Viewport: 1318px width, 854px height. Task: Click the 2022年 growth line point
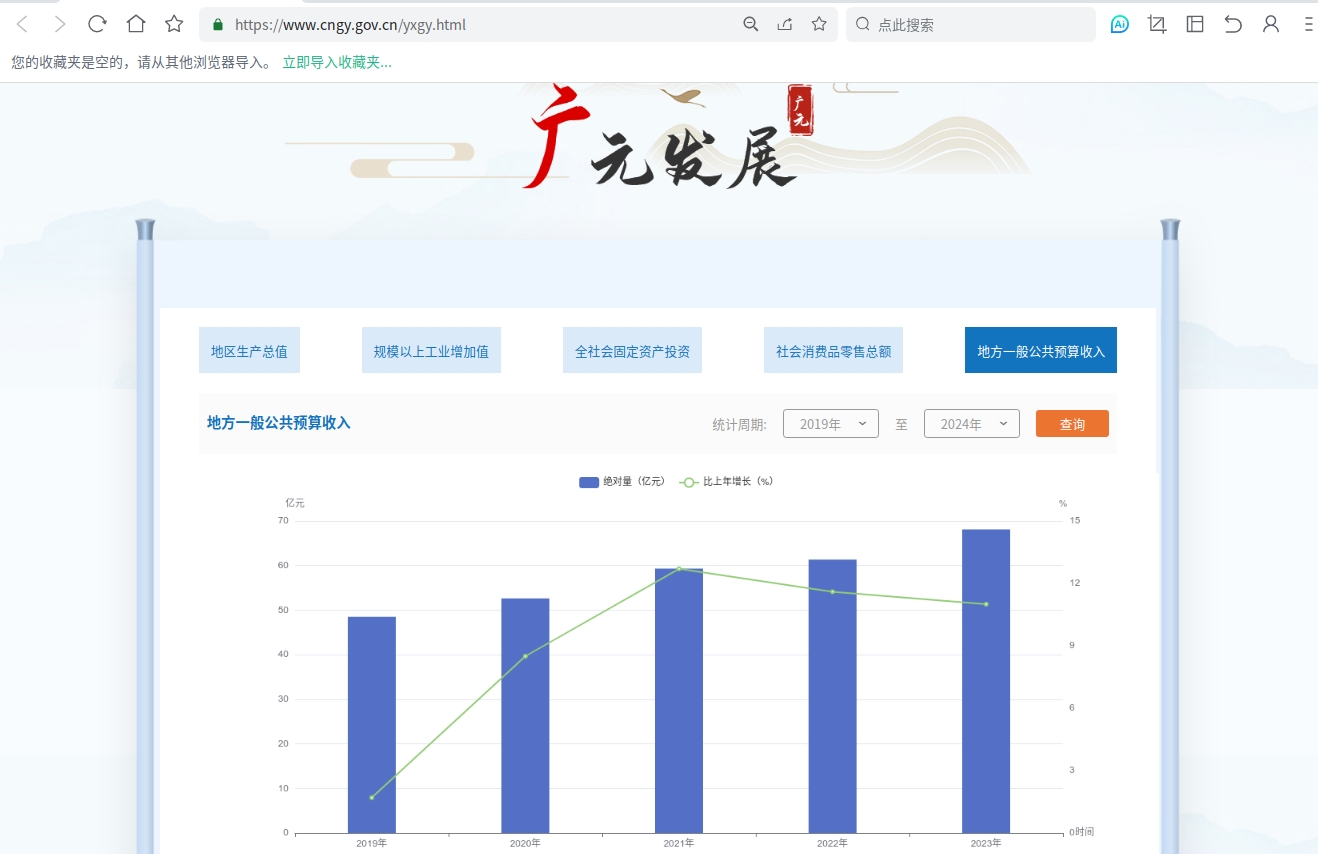tap(832, 591)
